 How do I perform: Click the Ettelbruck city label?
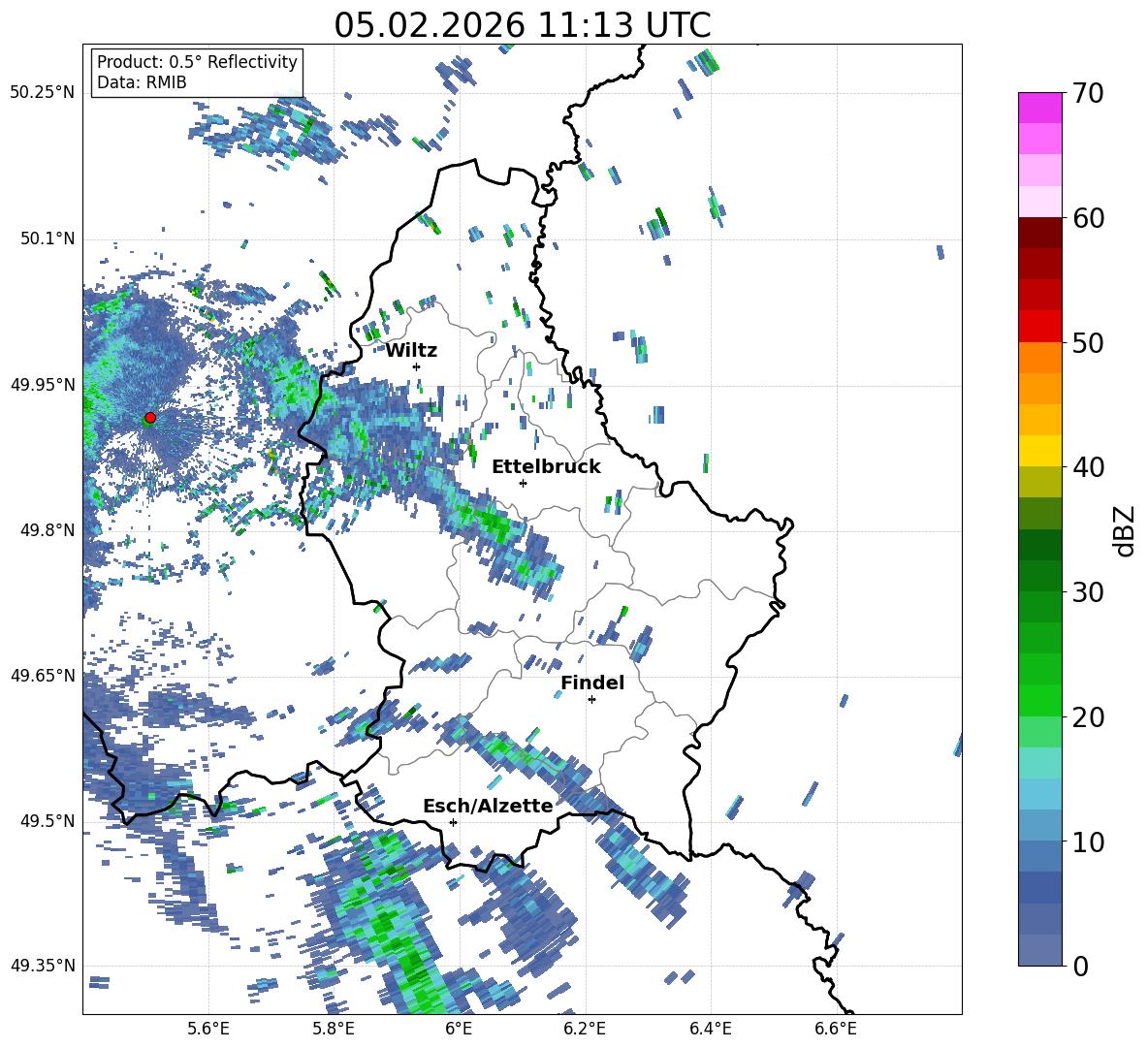(546, 467)
